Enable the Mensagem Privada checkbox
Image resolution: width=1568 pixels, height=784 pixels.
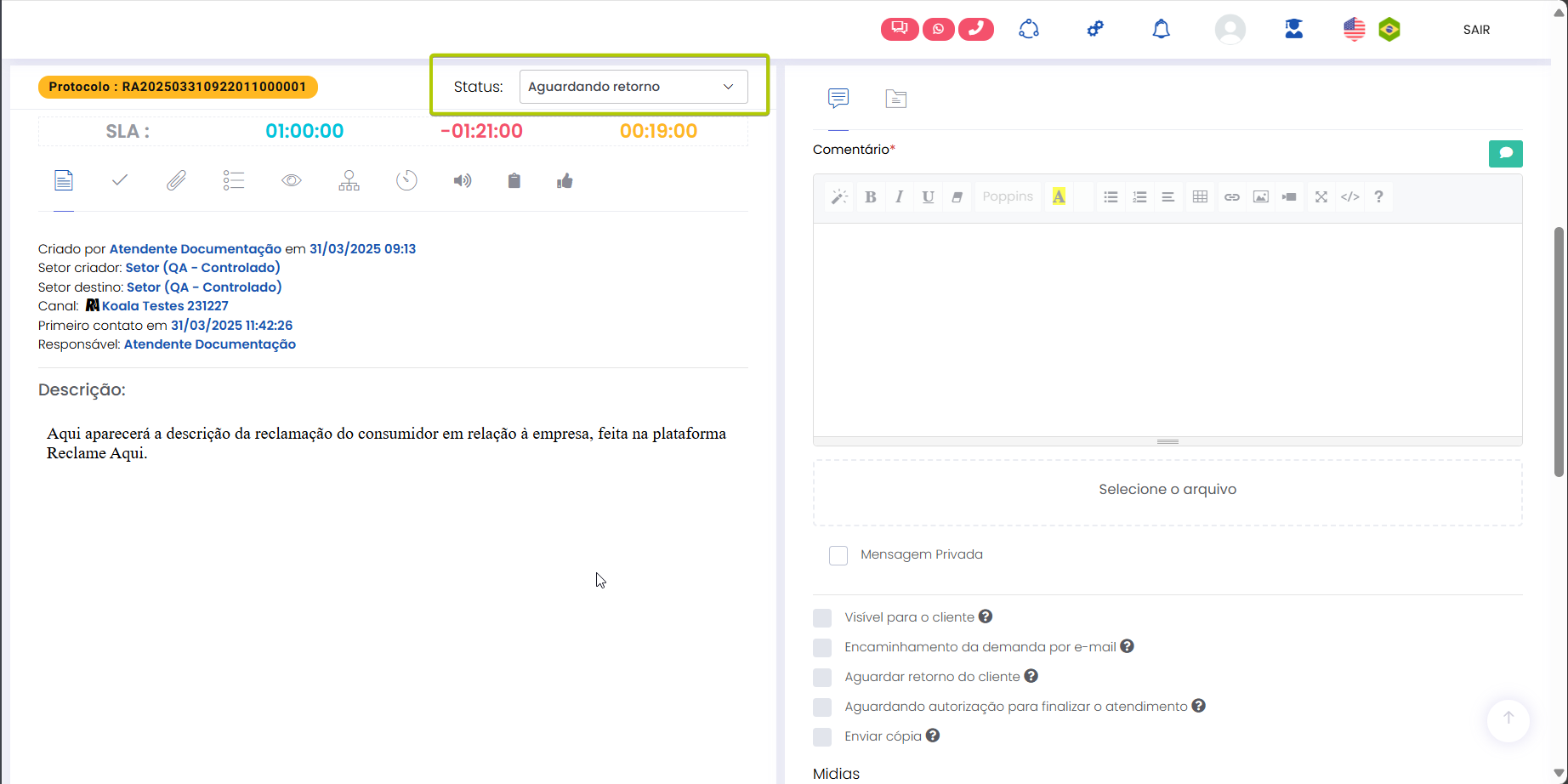838,555
